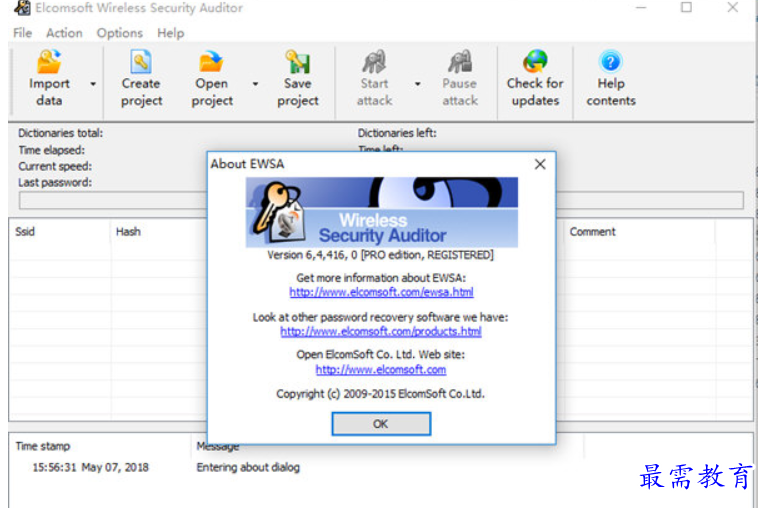Close the About EWSA dialog
The image size is (761, 508).
tap(540, 164)
